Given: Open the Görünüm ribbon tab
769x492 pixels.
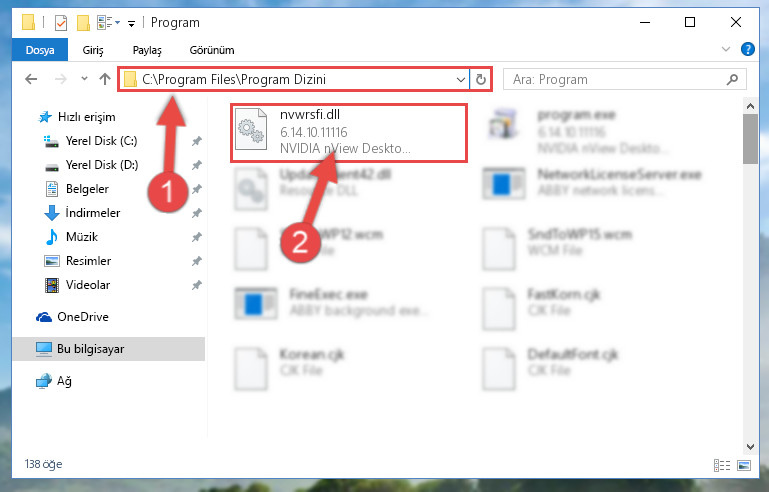Looking at the screenshot, I should point(212,50).
